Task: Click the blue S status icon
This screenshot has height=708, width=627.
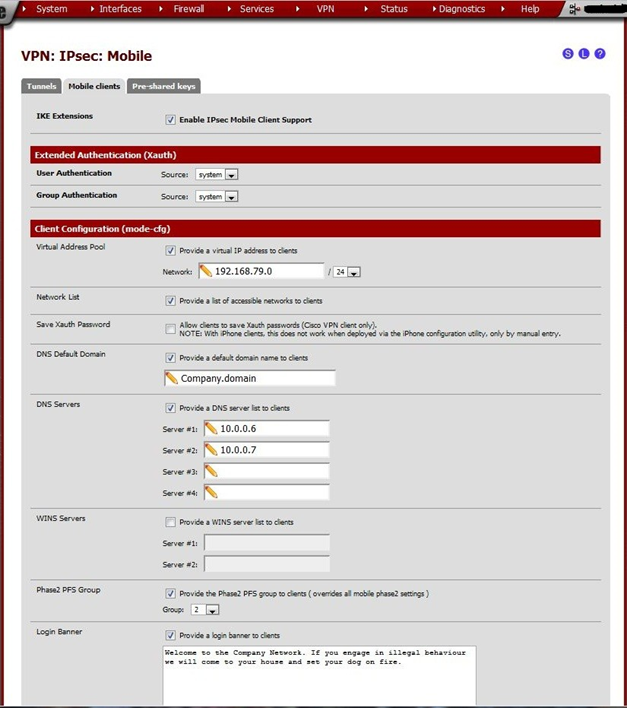Action: [x=568, y=54]
